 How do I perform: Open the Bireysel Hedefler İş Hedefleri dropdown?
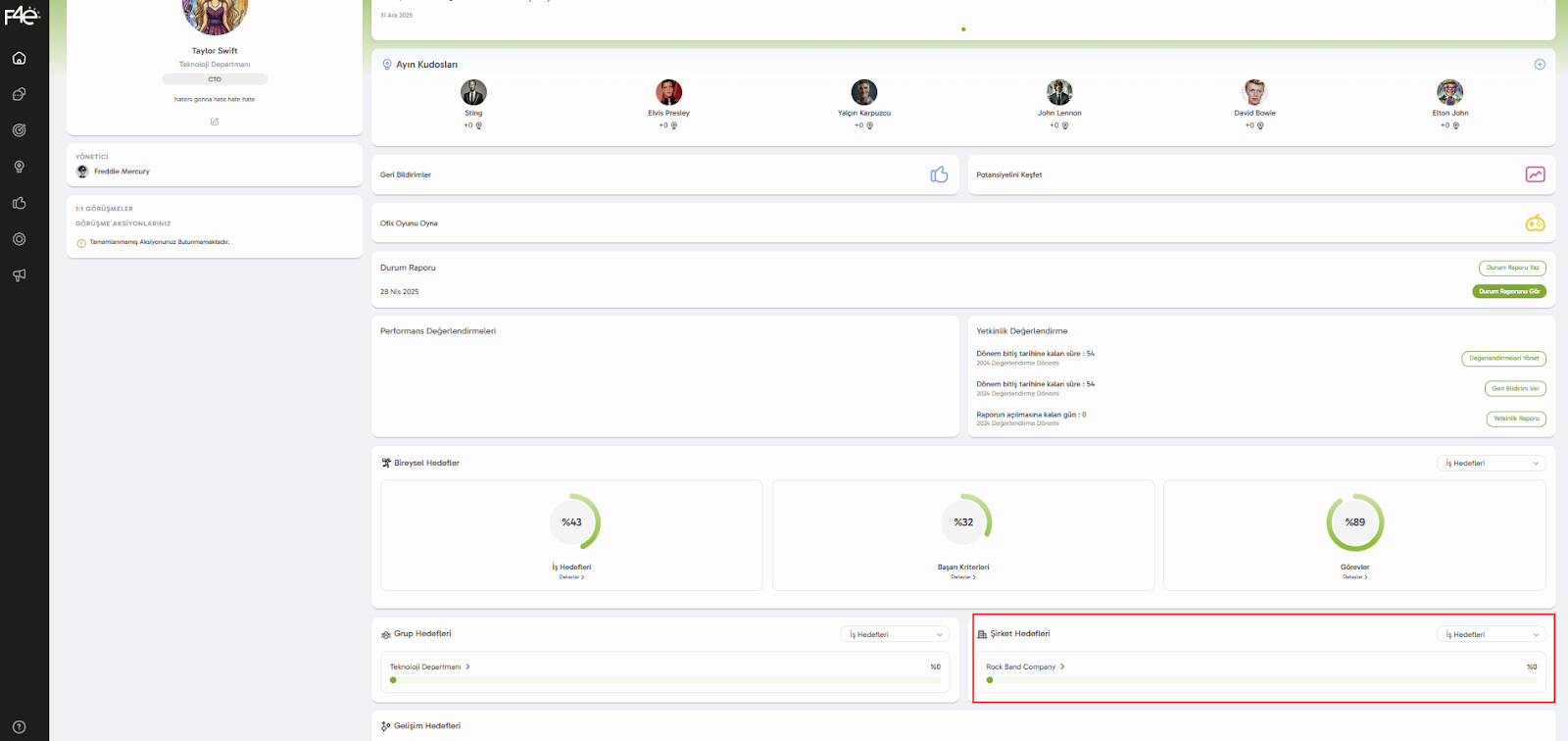1492,464
